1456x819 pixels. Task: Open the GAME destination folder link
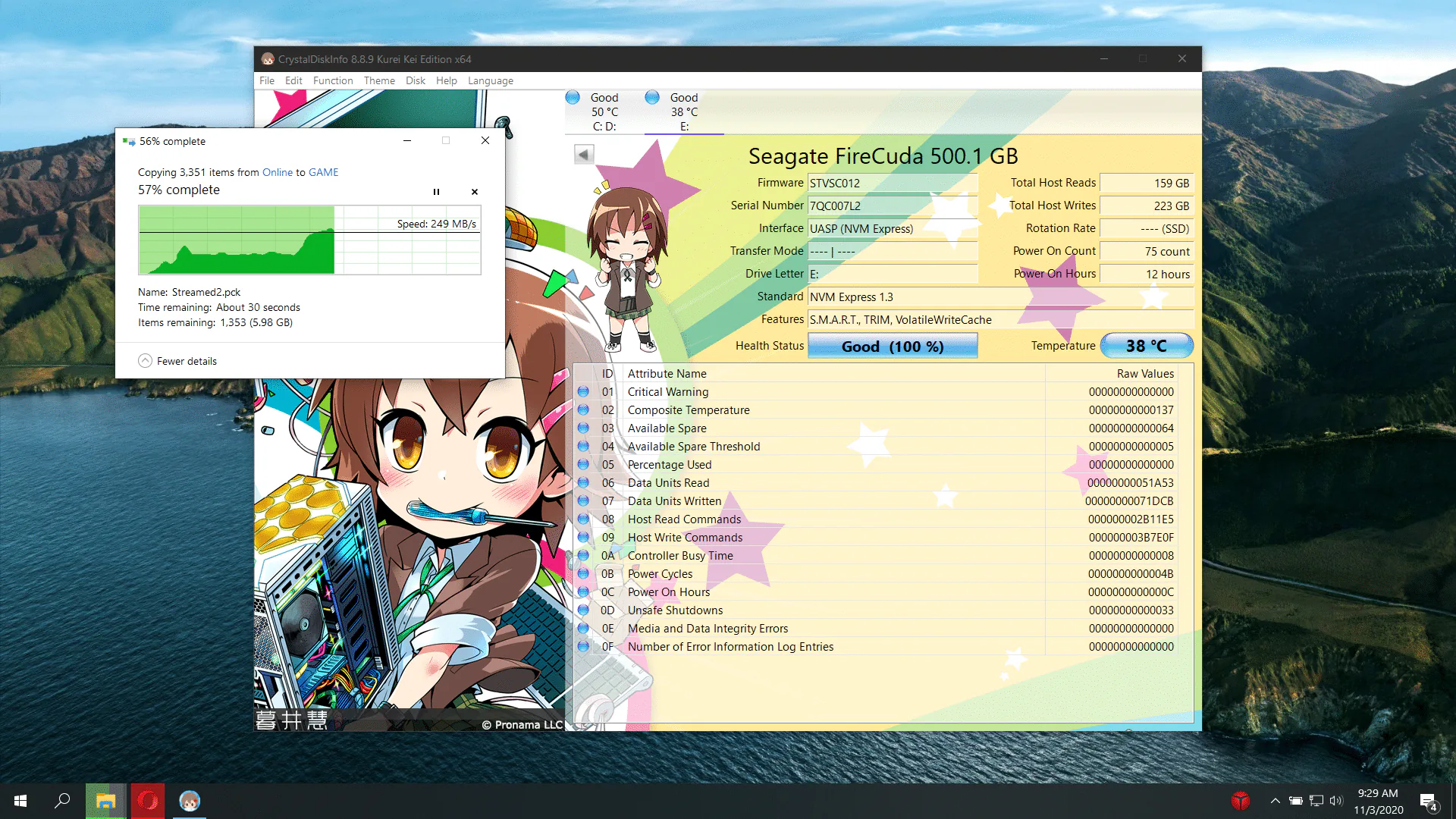click(324, 172)
